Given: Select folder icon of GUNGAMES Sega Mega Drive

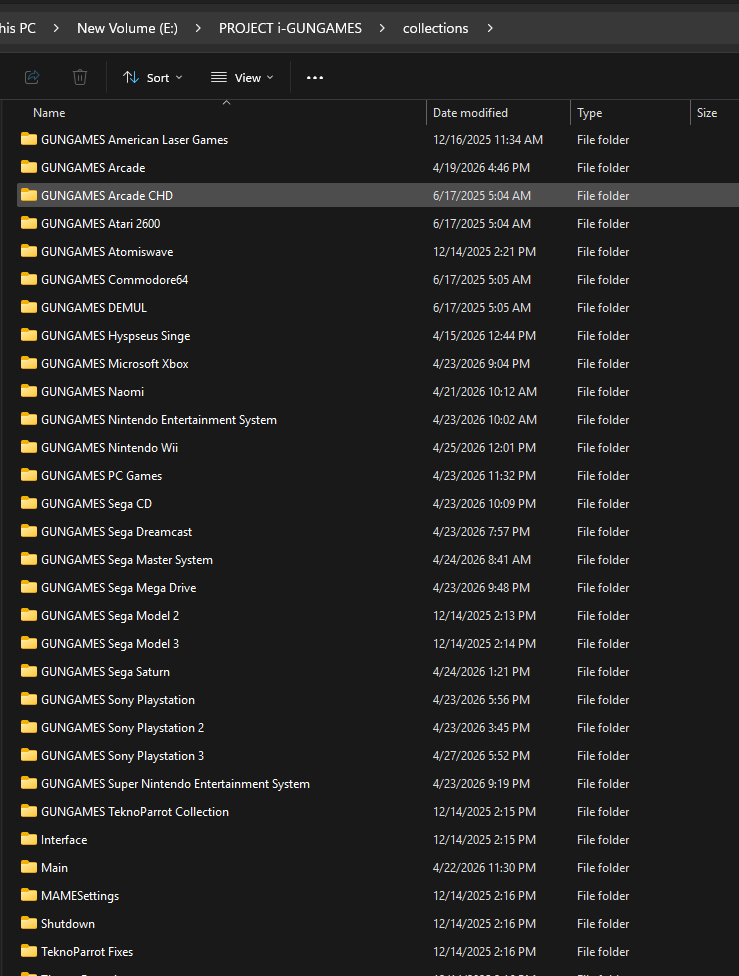Looking at the screenshot, I should click(29, 587).
